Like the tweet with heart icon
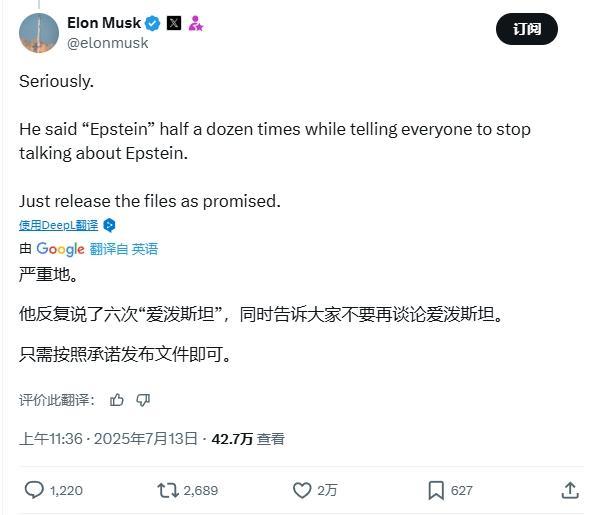Screen dimensions: 599x515 pos(302,490)
